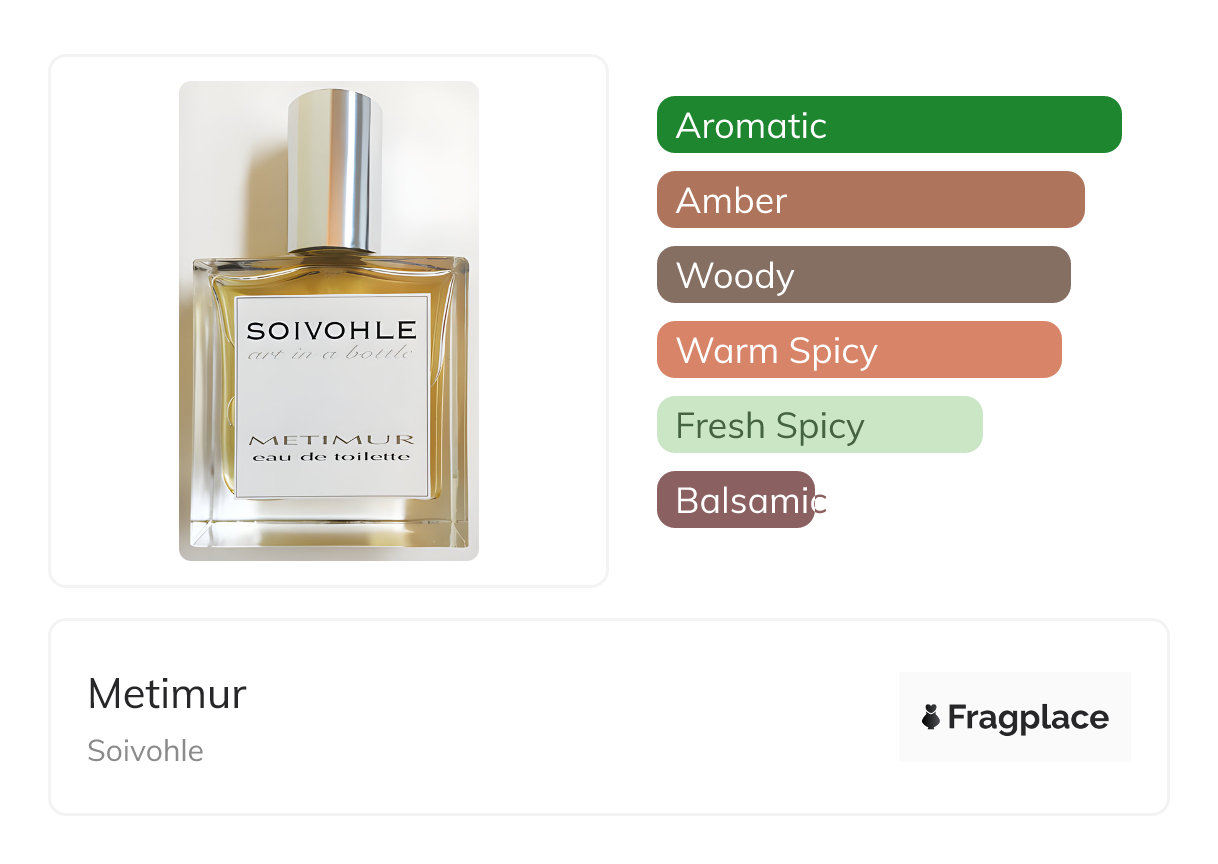Screen dimensions: 1218x864
Task: Select the green Aromatic accord bar
Action: (889, 125)
